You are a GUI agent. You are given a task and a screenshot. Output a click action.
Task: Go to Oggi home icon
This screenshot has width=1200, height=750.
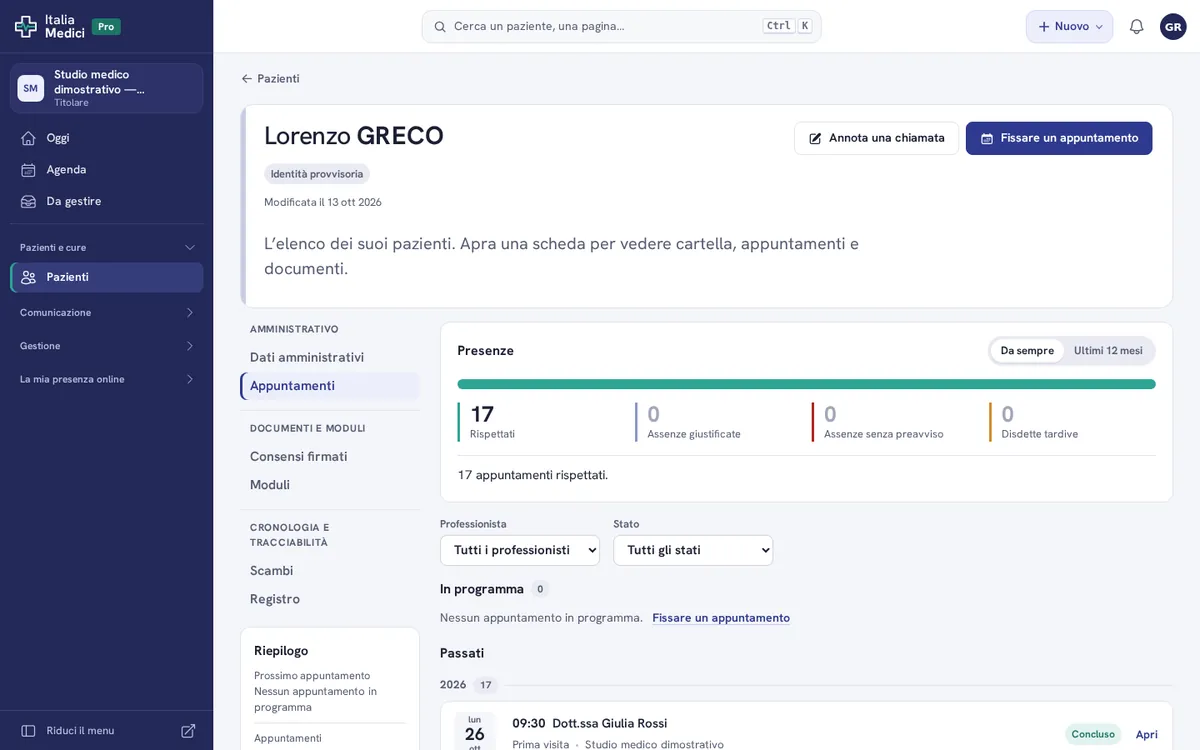click(28, 138)
